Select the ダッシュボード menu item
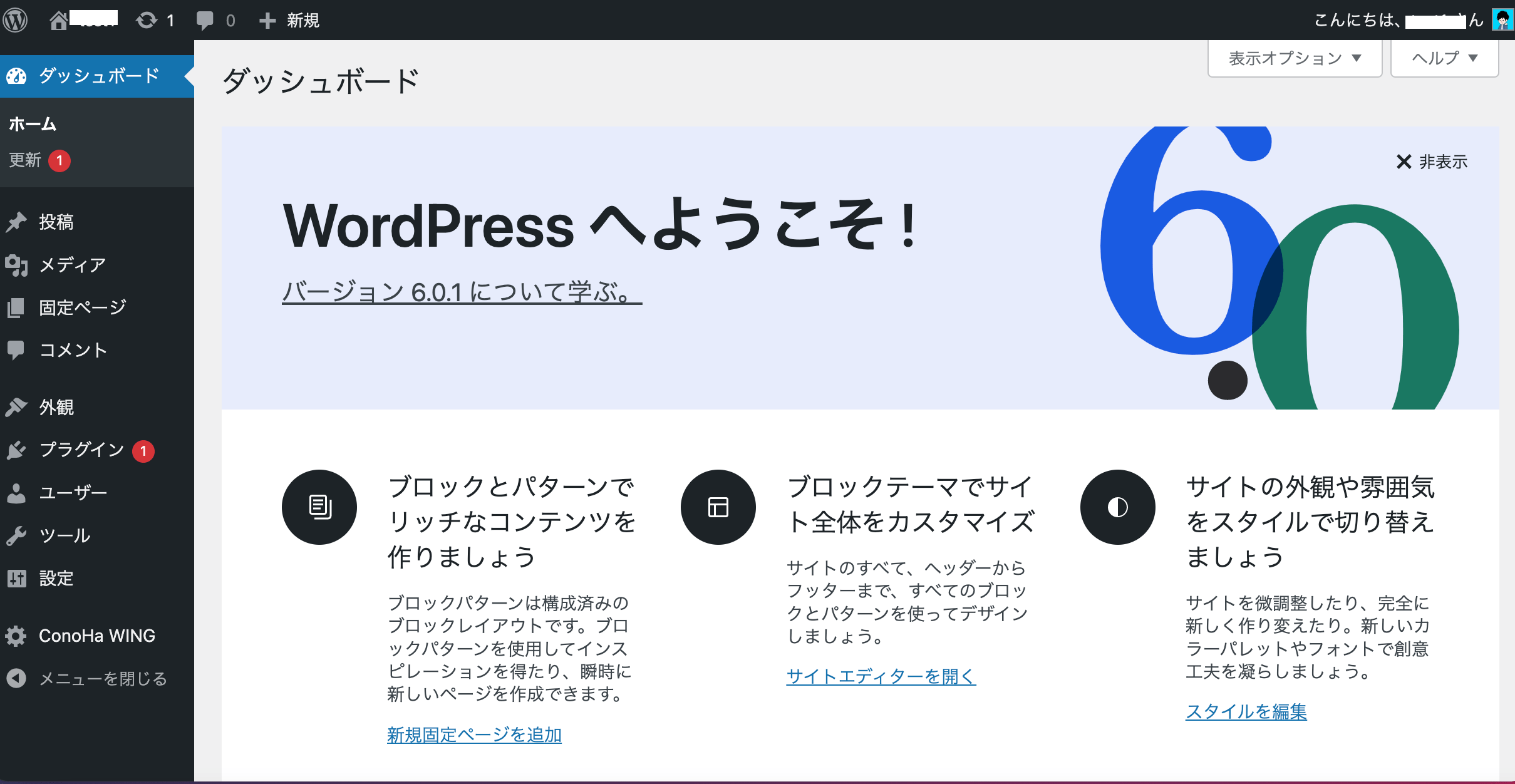Image resolution: width=1515 pixels, height=784 pixels. point(97,76)
